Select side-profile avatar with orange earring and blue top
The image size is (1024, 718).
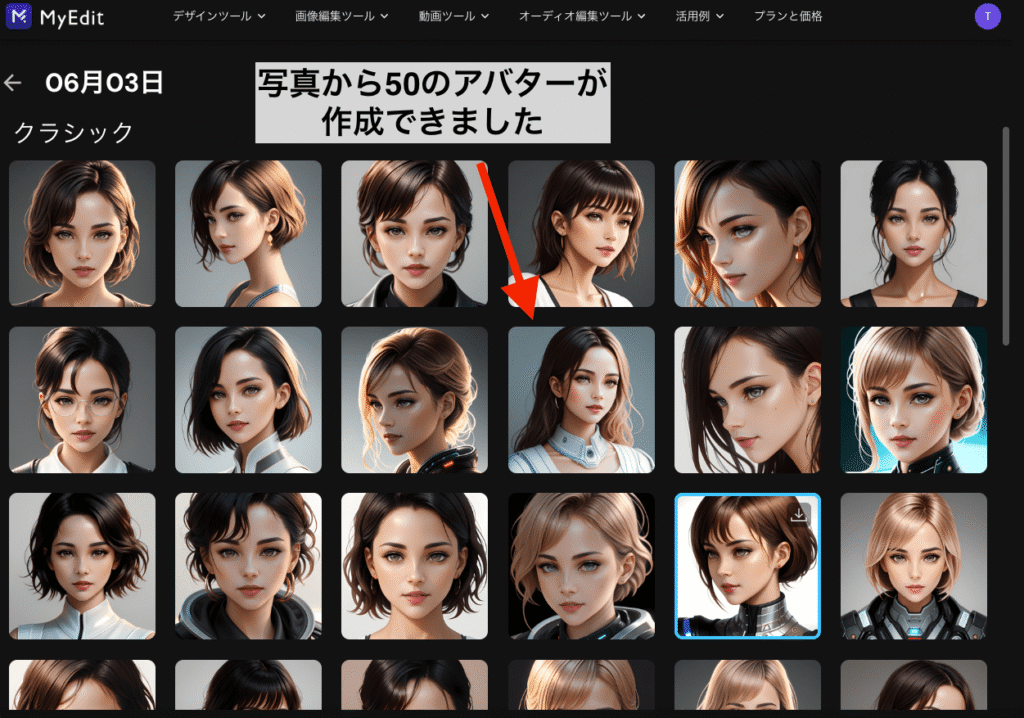(x=248, y=233)
